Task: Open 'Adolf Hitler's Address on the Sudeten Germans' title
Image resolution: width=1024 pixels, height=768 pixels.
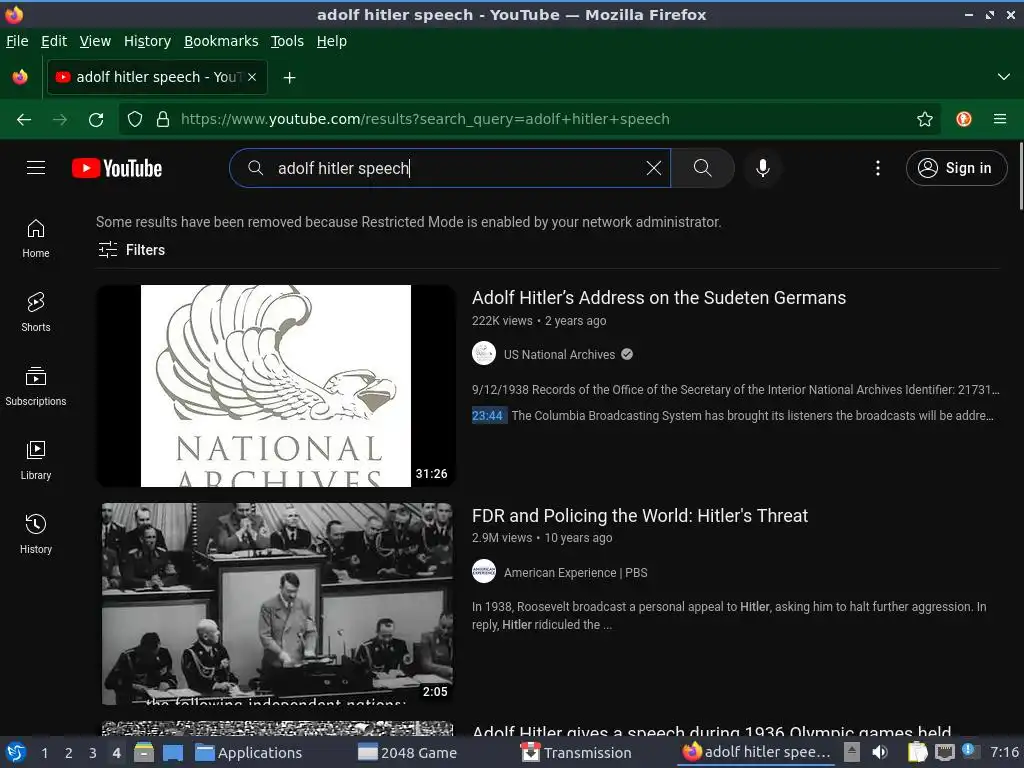Action: 659,298
